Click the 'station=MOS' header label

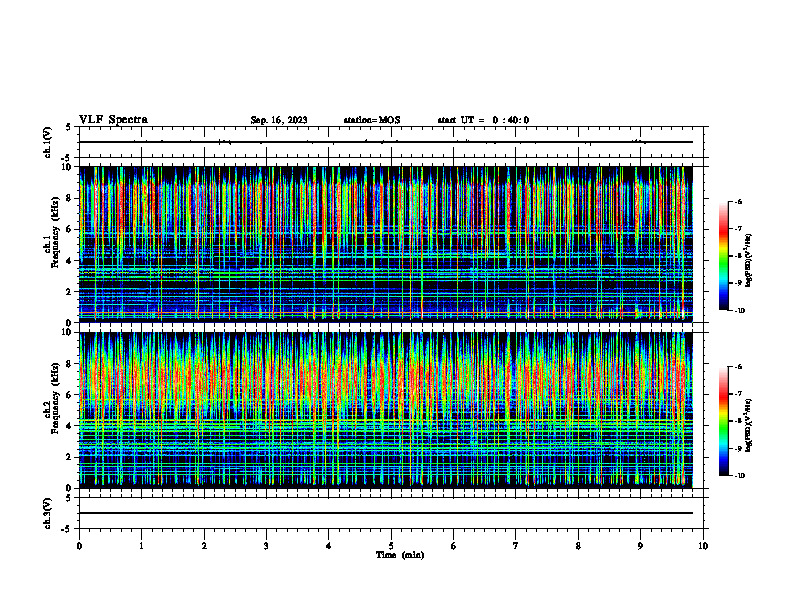click(372, 120)
